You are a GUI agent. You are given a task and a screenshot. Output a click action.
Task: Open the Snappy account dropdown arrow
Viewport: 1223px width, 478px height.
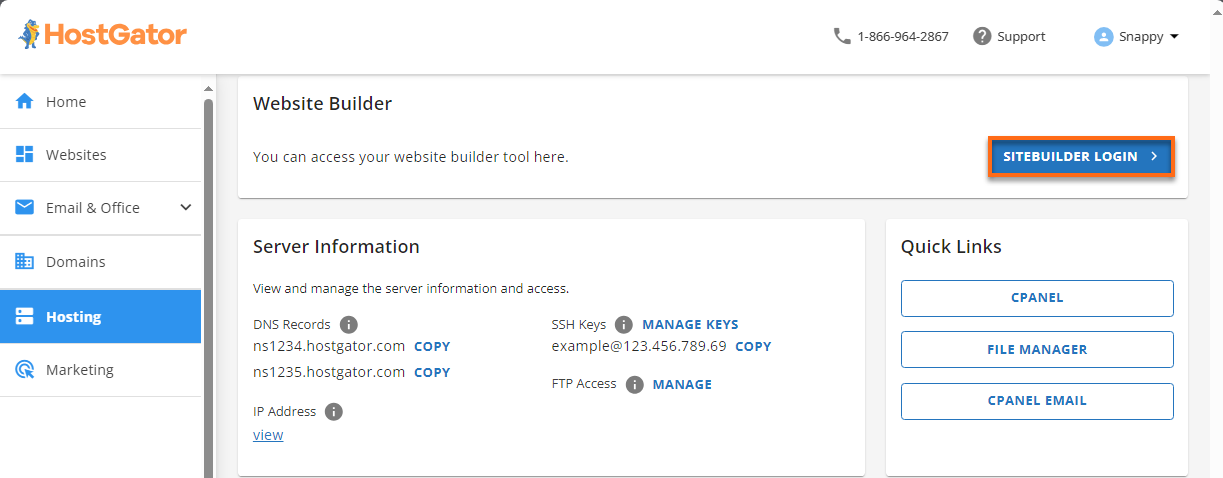coord(1174,36)
